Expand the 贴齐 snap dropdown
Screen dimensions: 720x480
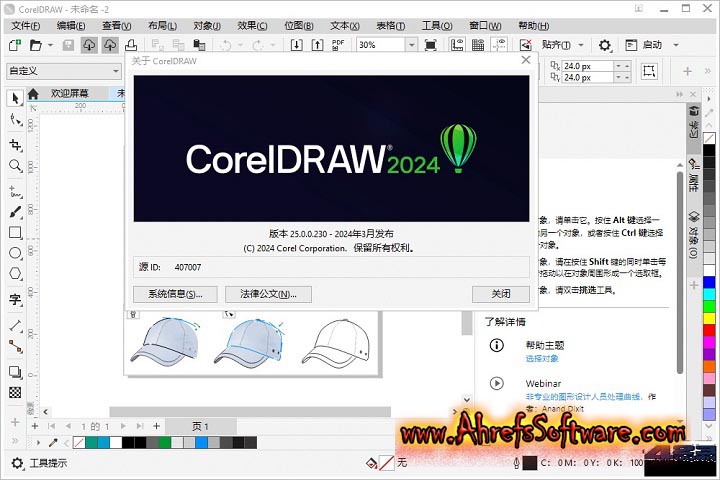click(x=581, y=45)
